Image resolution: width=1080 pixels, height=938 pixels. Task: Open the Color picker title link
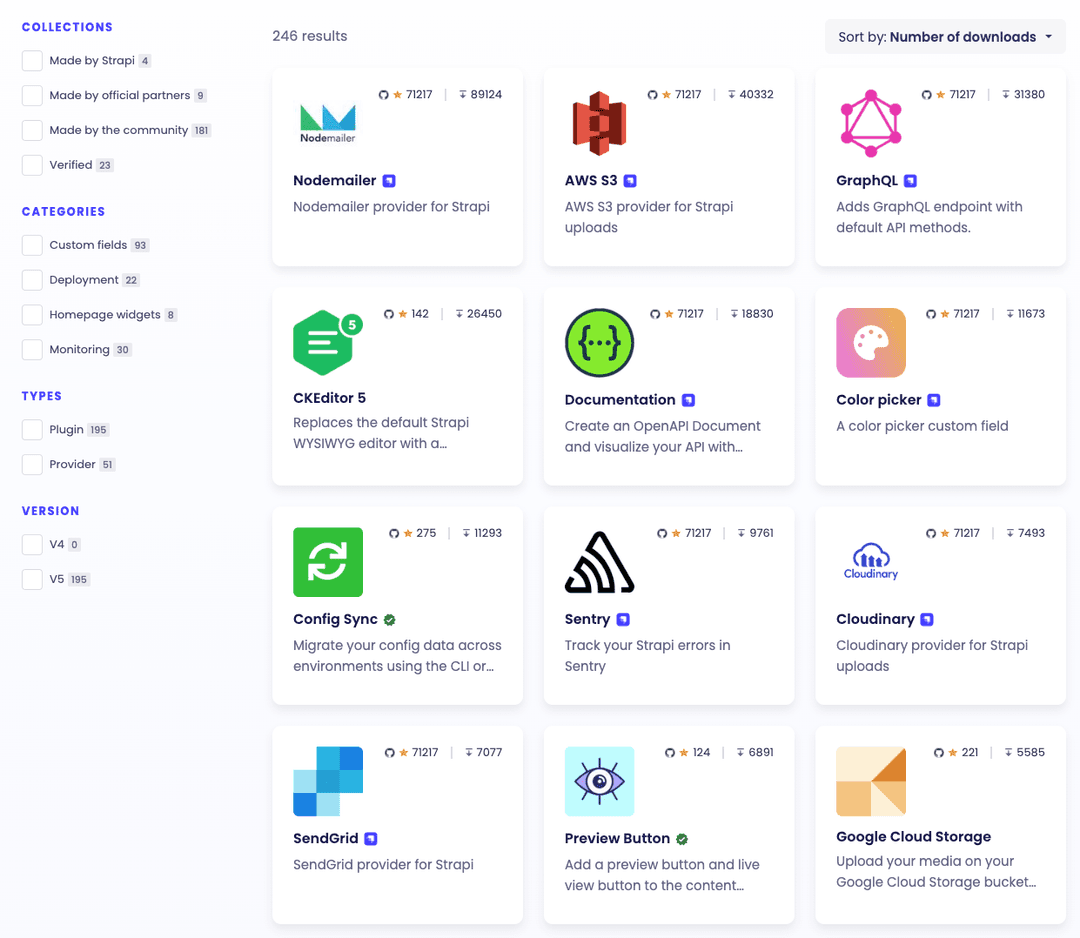pos(879,399)
